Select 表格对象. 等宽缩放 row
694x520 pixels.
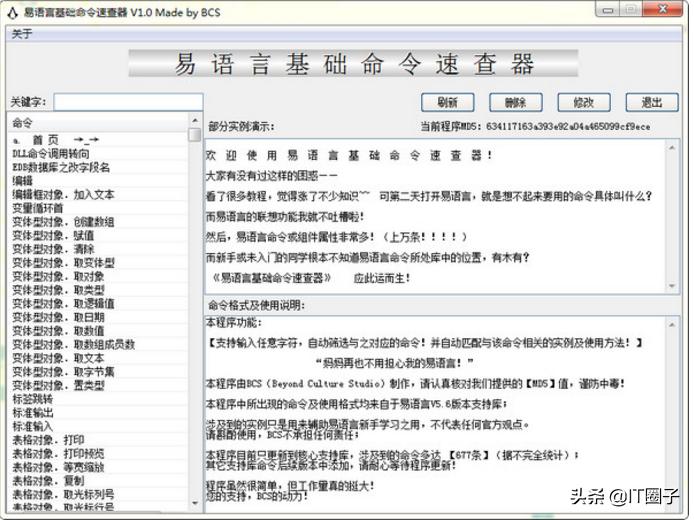(98, 467)
